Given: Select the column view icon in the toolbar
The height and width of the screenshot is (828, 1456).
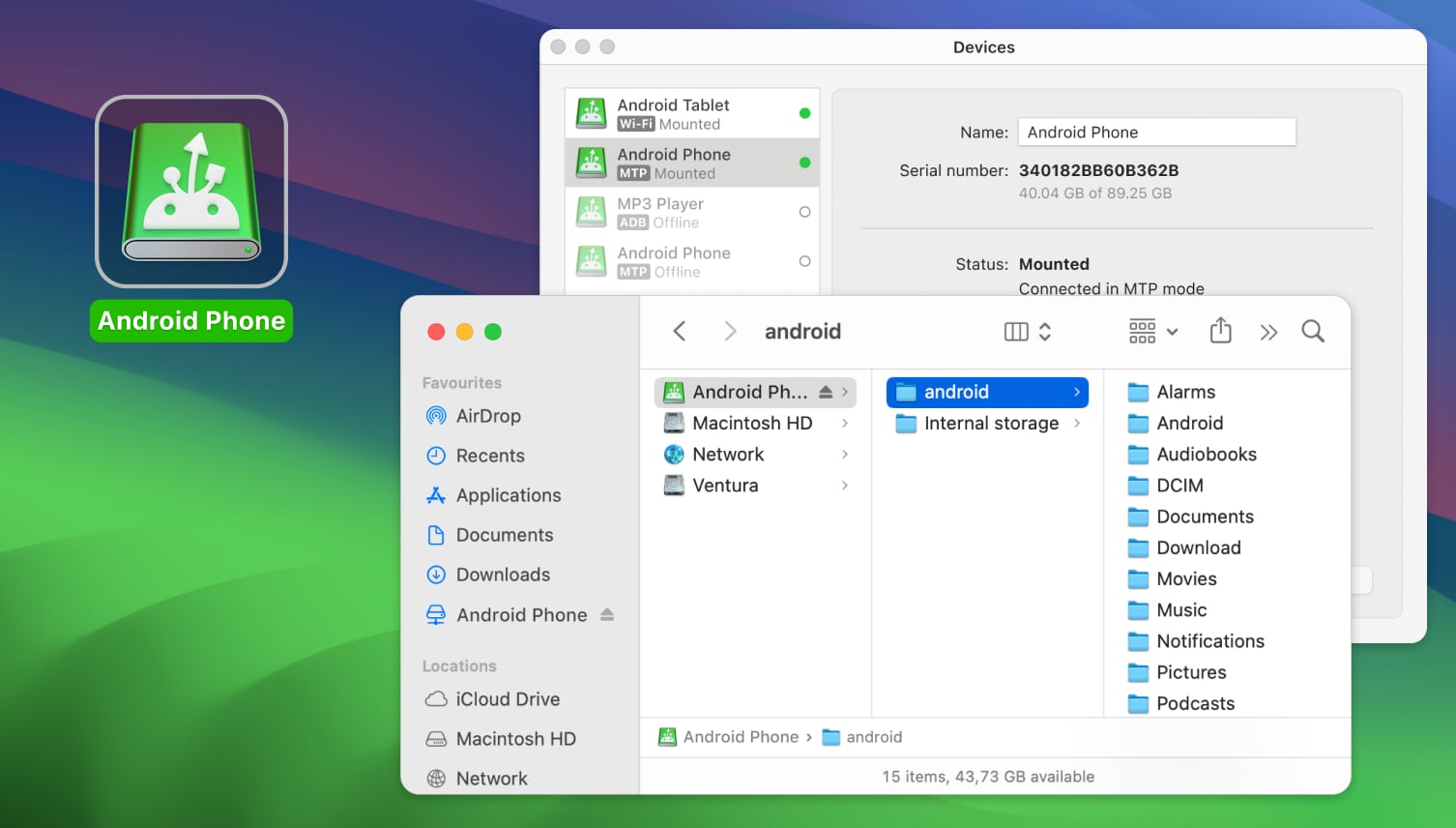Looking at the screenshot, I should pos(1014,331).
